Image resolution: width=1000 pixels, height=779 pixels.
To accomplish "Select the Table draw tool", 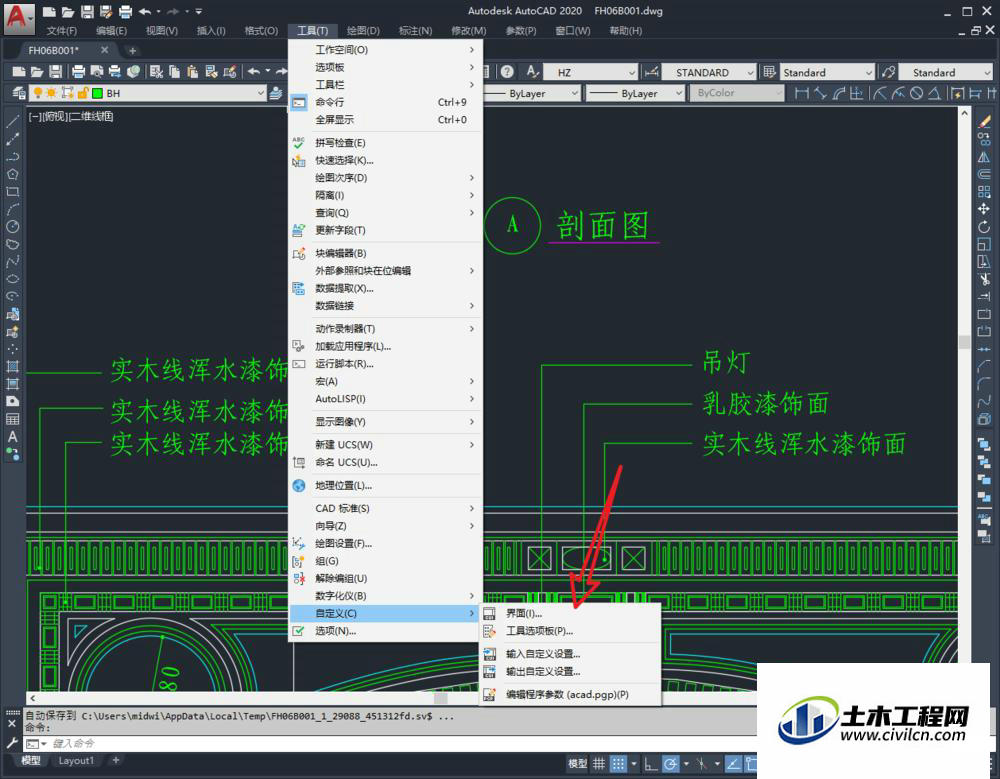I will pos(13,419).
